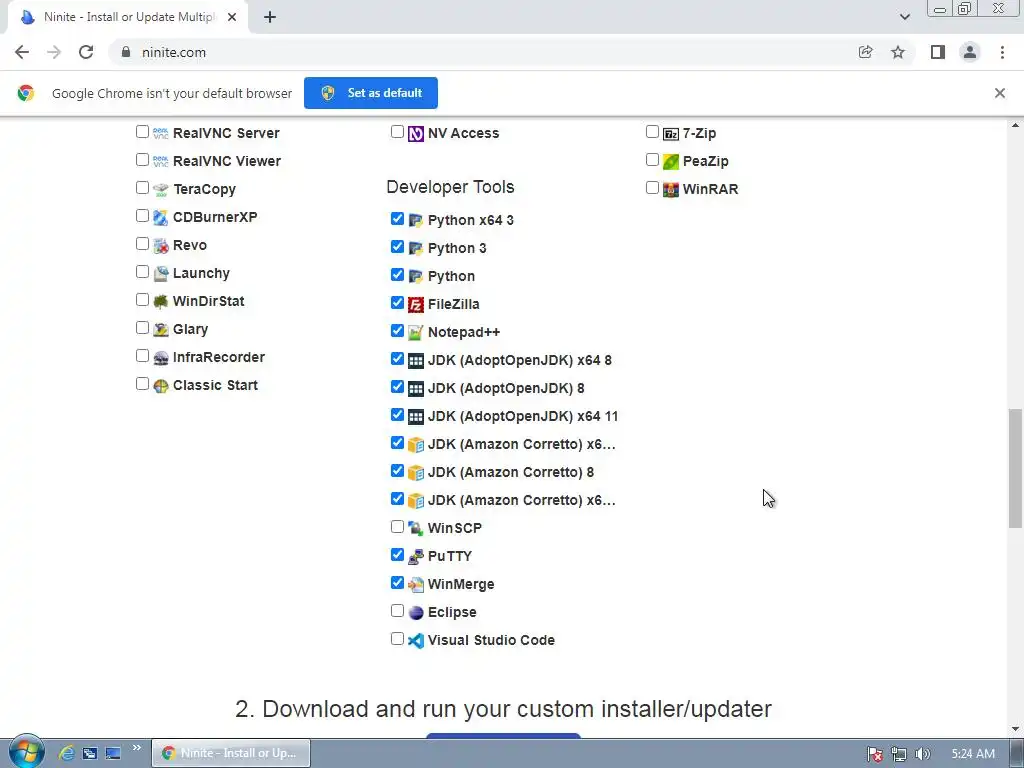Click the NV Access icon

click(416, 134)
